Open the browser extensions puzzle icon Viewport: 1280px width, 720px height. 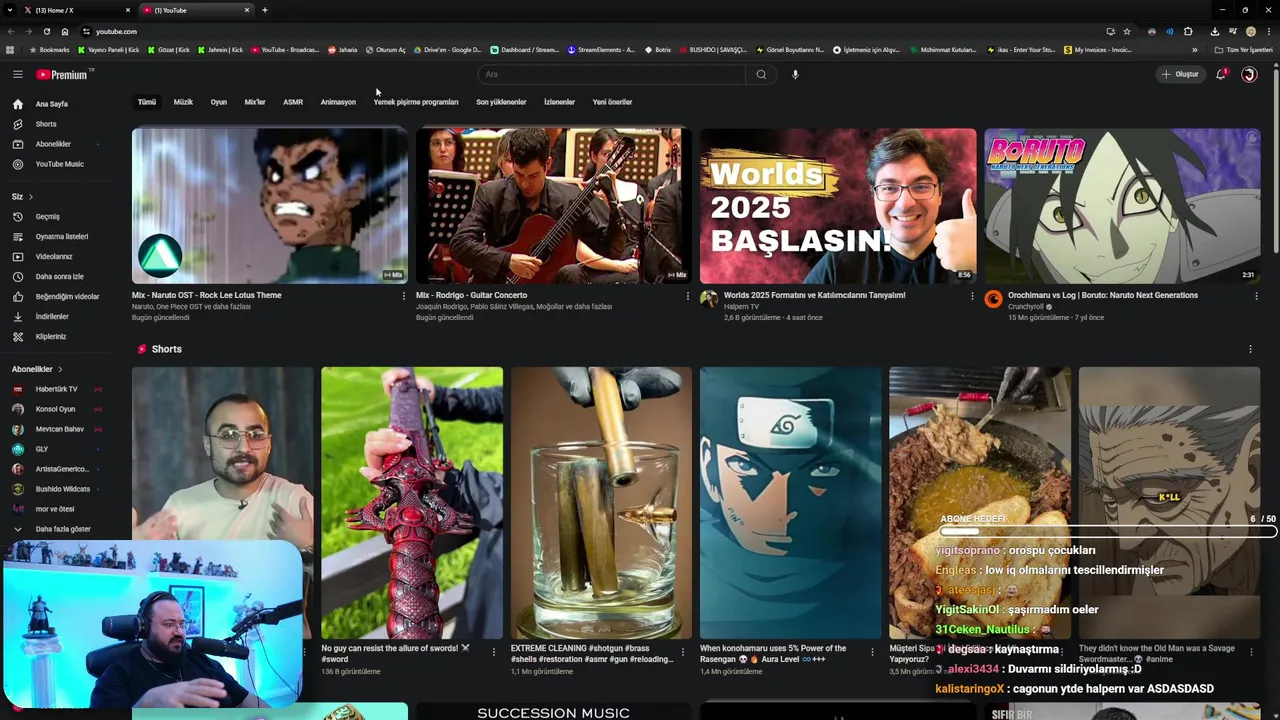pyautogui.click(x=1188, y=31)
